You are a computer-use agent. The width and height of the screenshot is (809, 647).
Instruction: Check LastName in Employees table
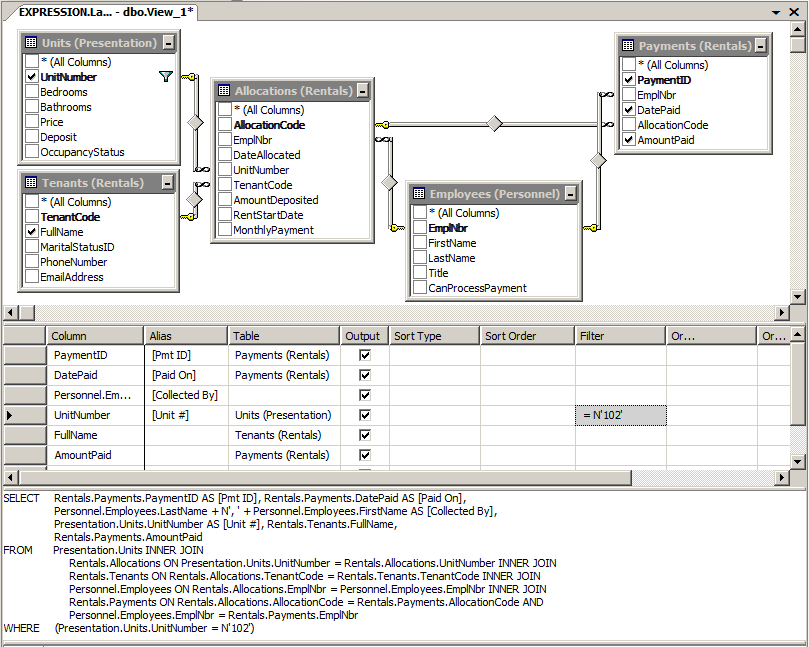(x=419, y=258)
